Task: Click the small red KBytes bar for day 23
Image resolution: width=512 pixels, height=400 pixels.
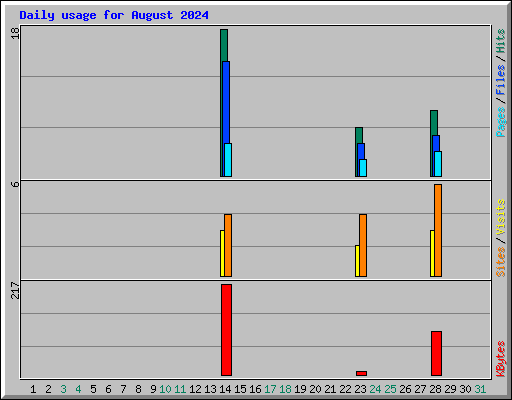Action: tap(362, 374)
